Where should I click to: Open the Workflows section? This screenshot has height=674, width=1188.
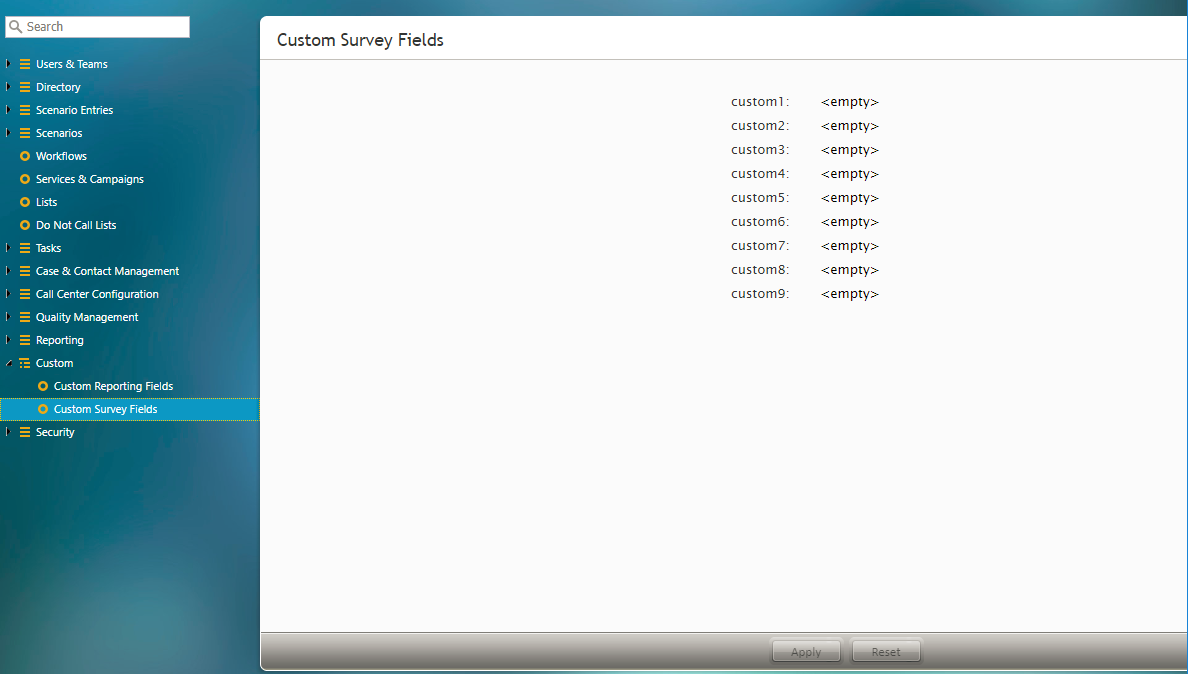(x=61, y=156)
